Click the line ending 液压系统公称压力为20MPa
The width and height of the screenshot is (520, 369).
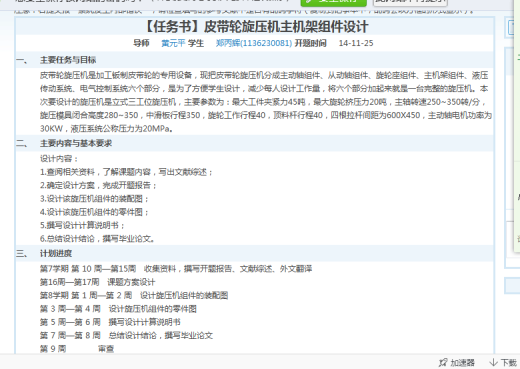(107, 129)
